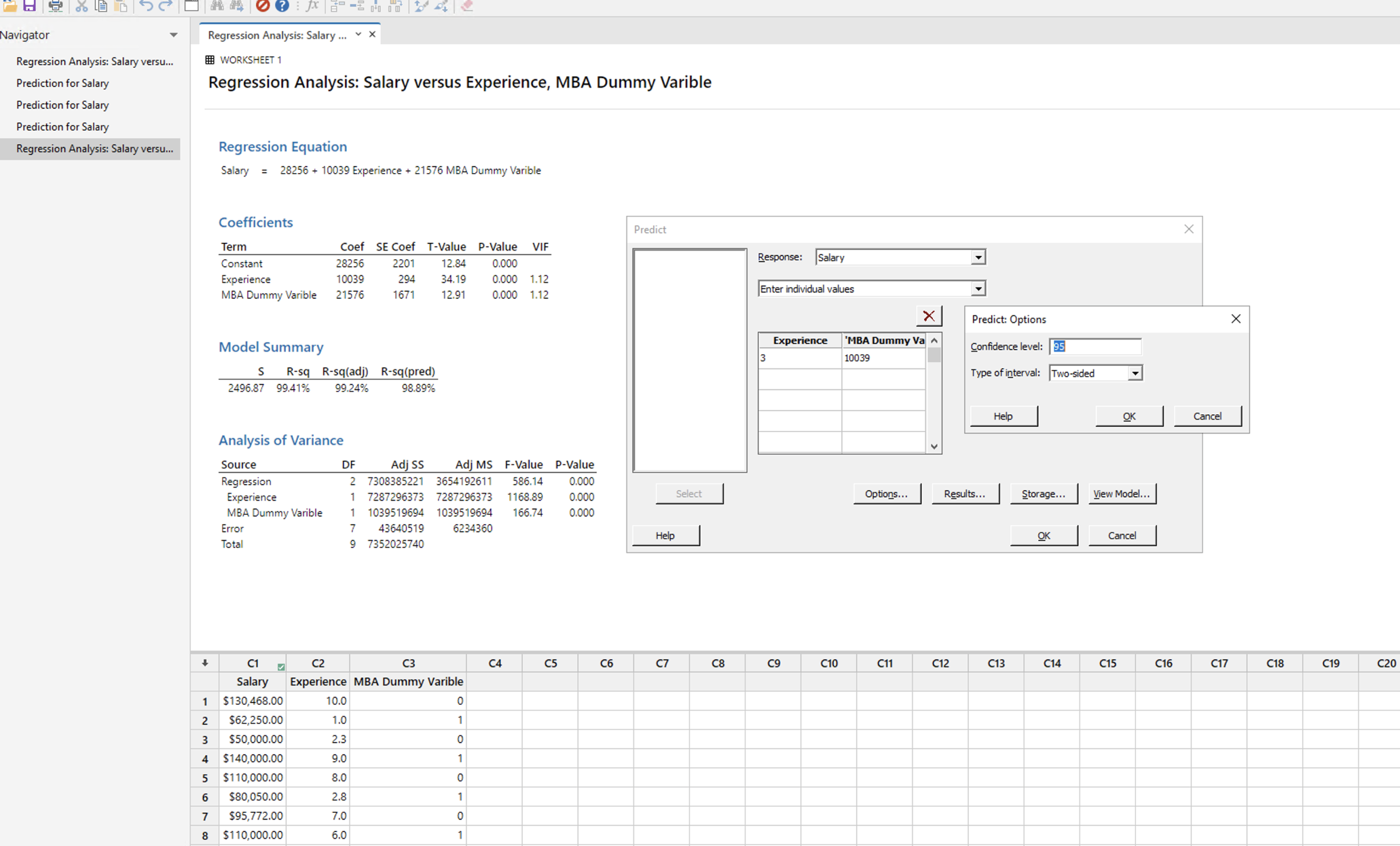Viewport: 1400px width, 846px height.
Task: Open the Type of interval dropdown
Action: coord(1135,373)
